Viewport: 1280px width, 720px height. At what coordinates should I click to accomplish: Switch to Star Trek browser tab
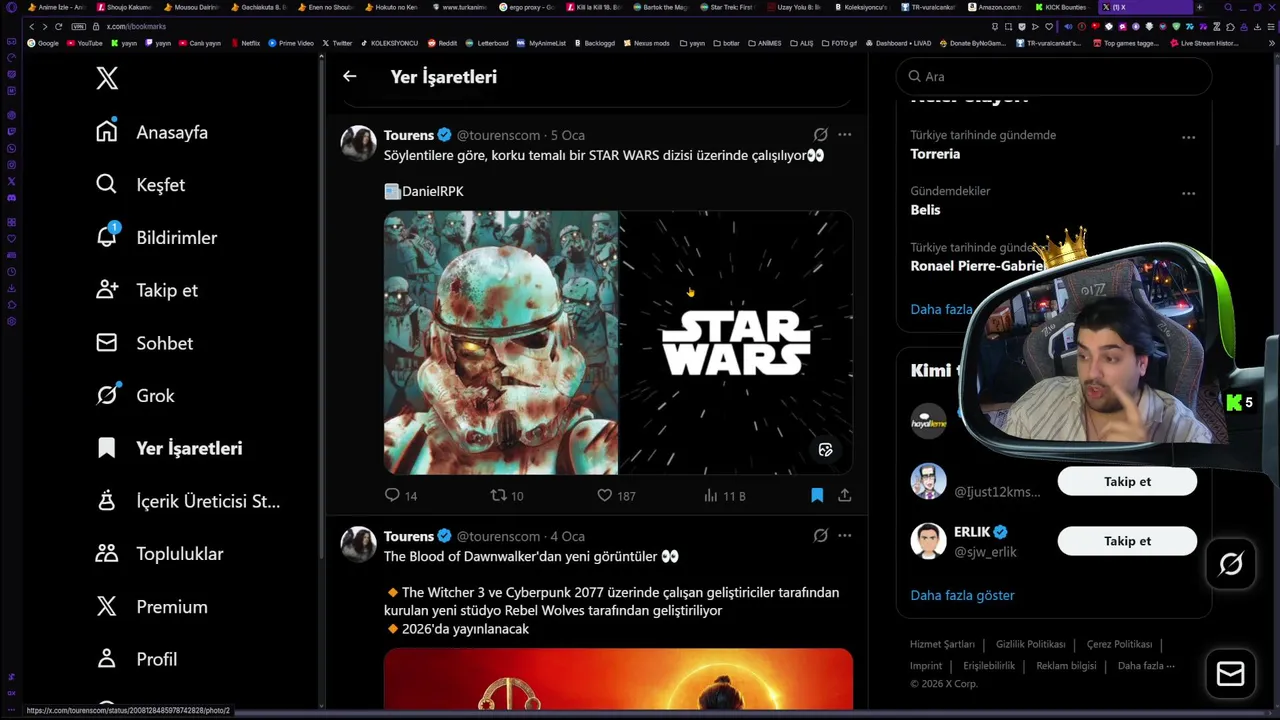click(x=727, y=7)
